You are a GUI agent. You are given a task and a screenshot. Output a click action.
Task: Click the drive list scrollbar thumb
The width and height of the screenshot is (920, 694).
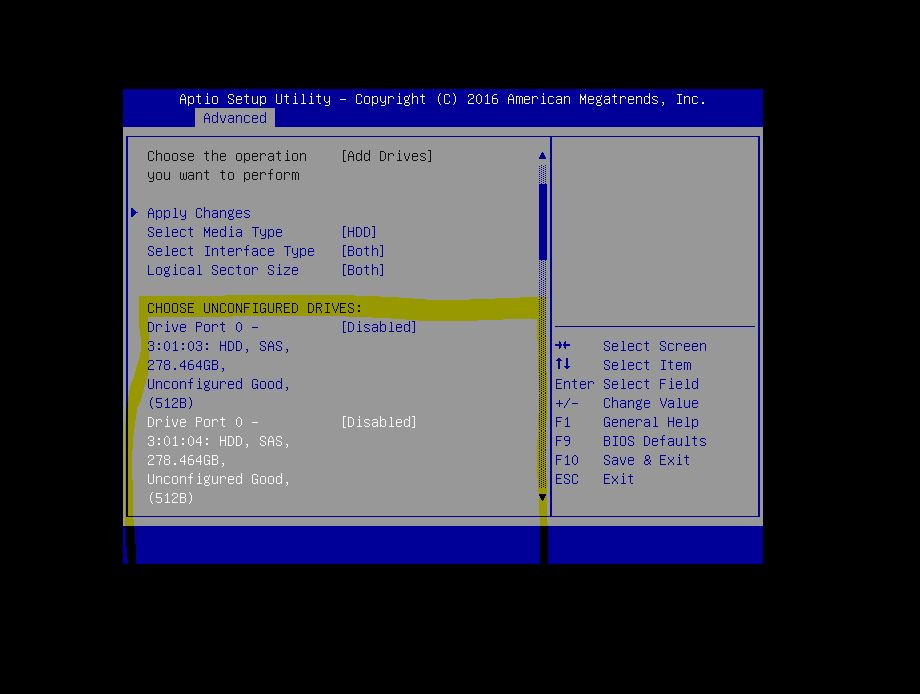pos(543,220)
